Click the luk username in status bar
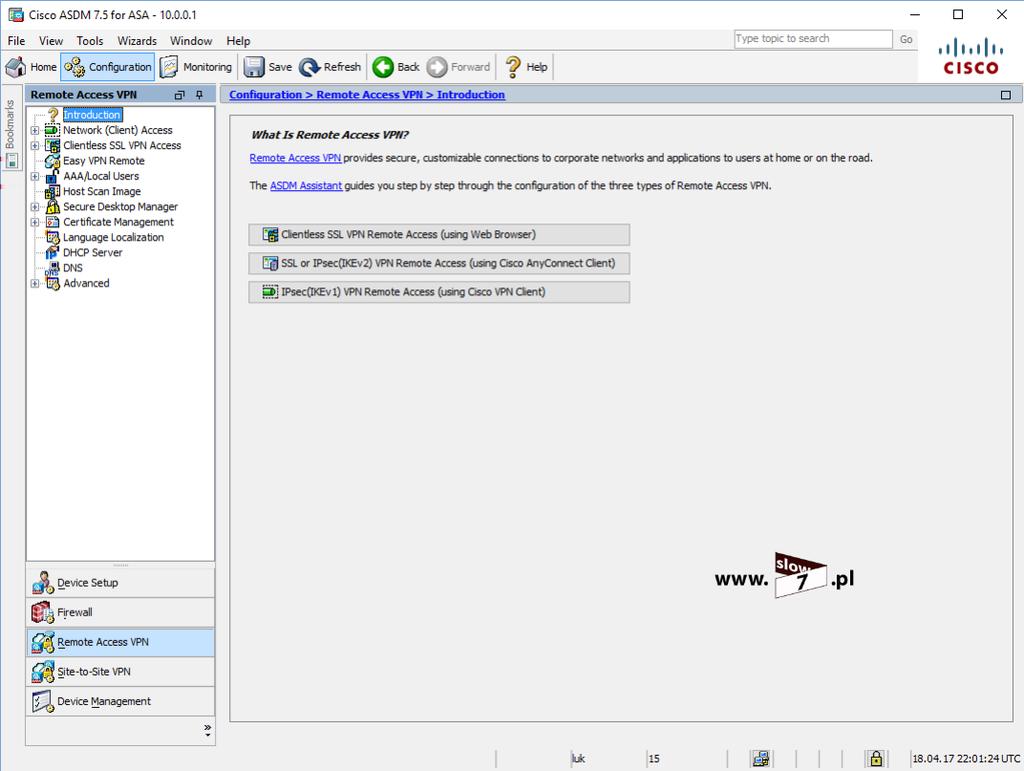Image resolution: width=1024 pixels, height=771 pixels. pos(579,759)
